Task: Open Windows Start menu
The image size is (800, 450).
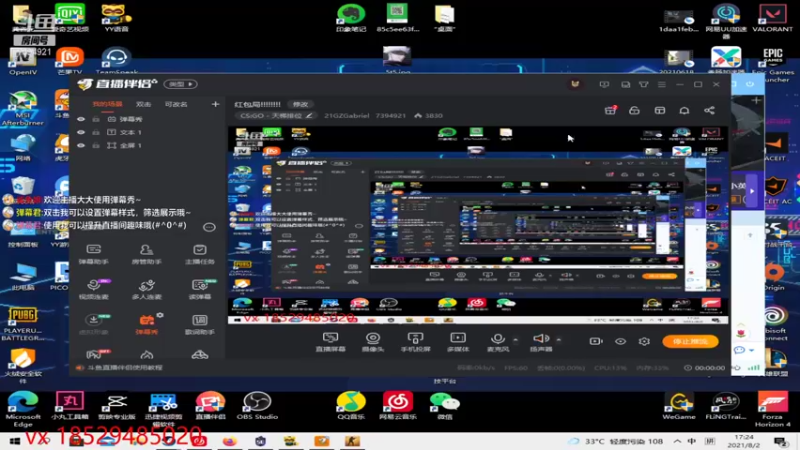Action: coord(14,441)
